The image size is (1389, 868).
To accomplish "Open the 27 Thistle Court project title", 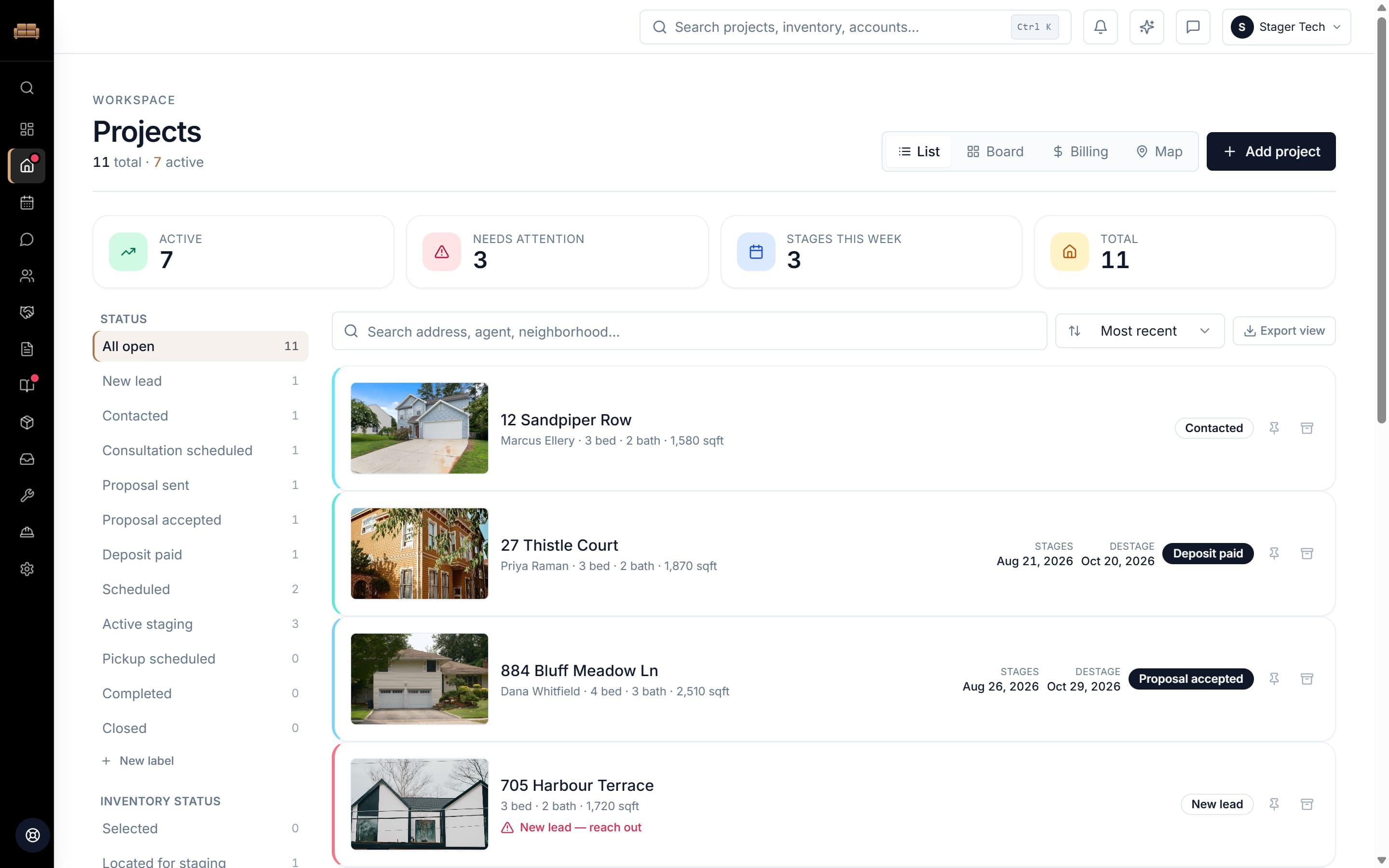I will pos(559,545).
